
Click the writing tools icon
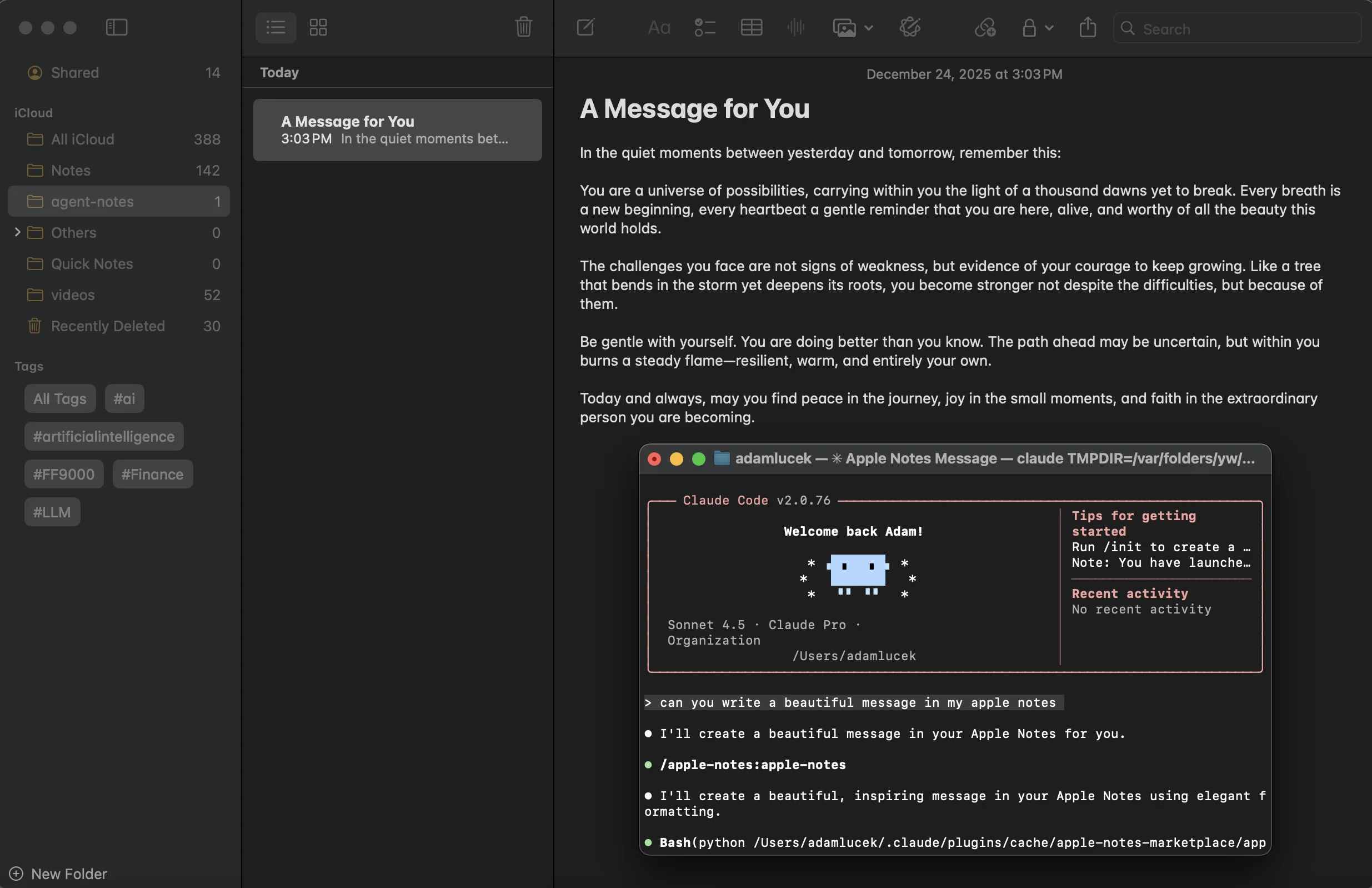click(x=910, y=27)
